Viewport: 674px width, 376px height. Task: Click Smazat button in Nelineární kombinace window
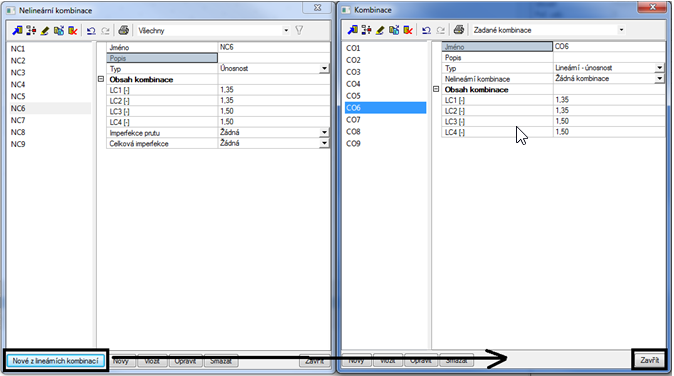click(x=221, y=361)
